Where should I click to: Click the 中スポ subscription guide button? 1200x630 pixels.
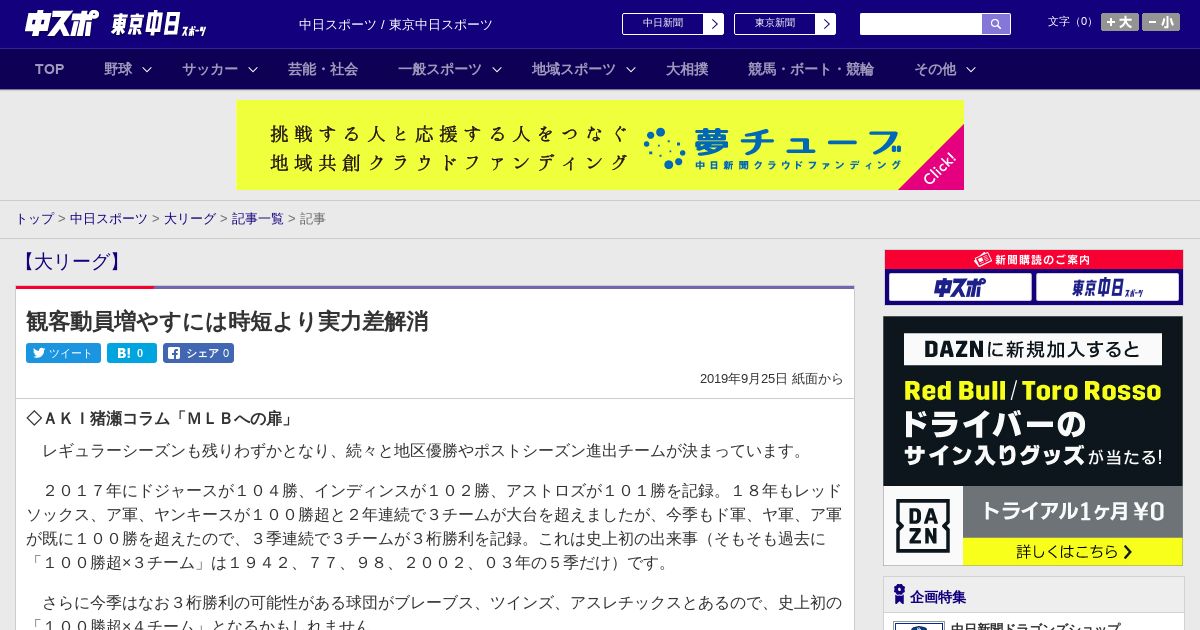point(960,288)
